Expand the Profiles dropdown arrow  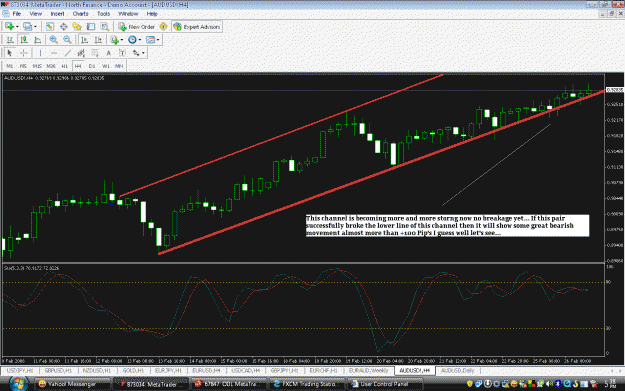[35, 27]
